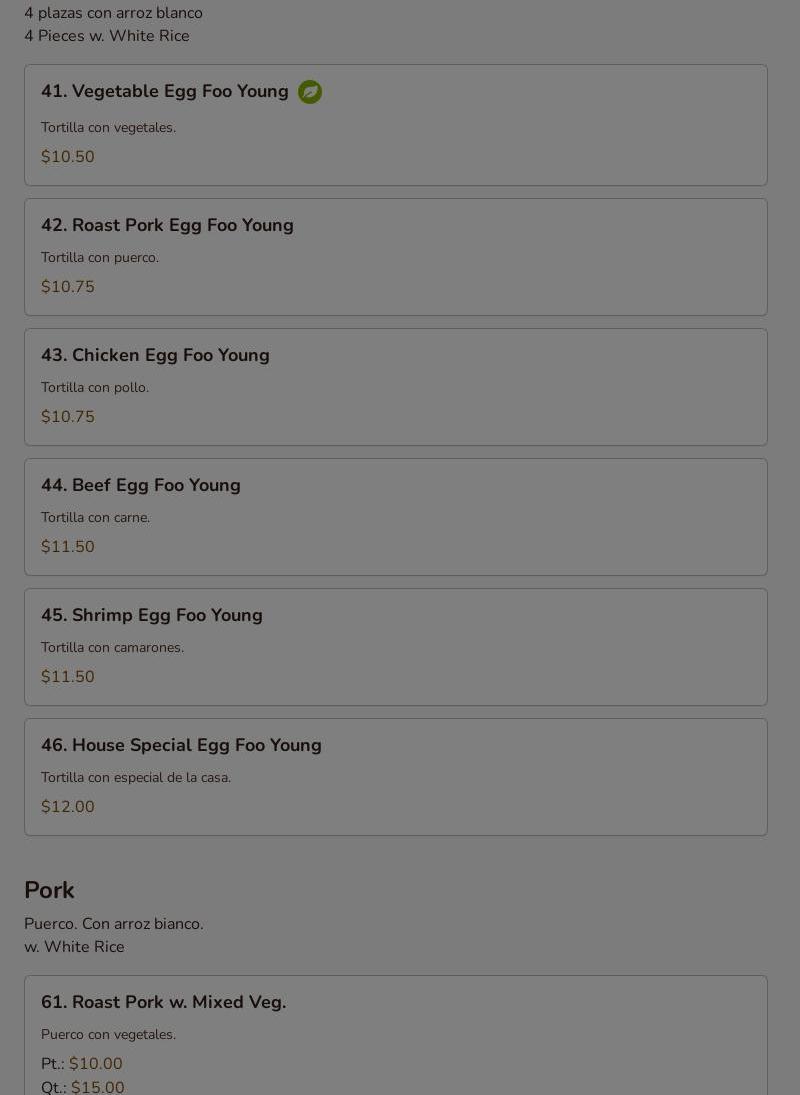Click the Pork section heading
This screenshot has height=1095, width=800.
coord(50,890)
